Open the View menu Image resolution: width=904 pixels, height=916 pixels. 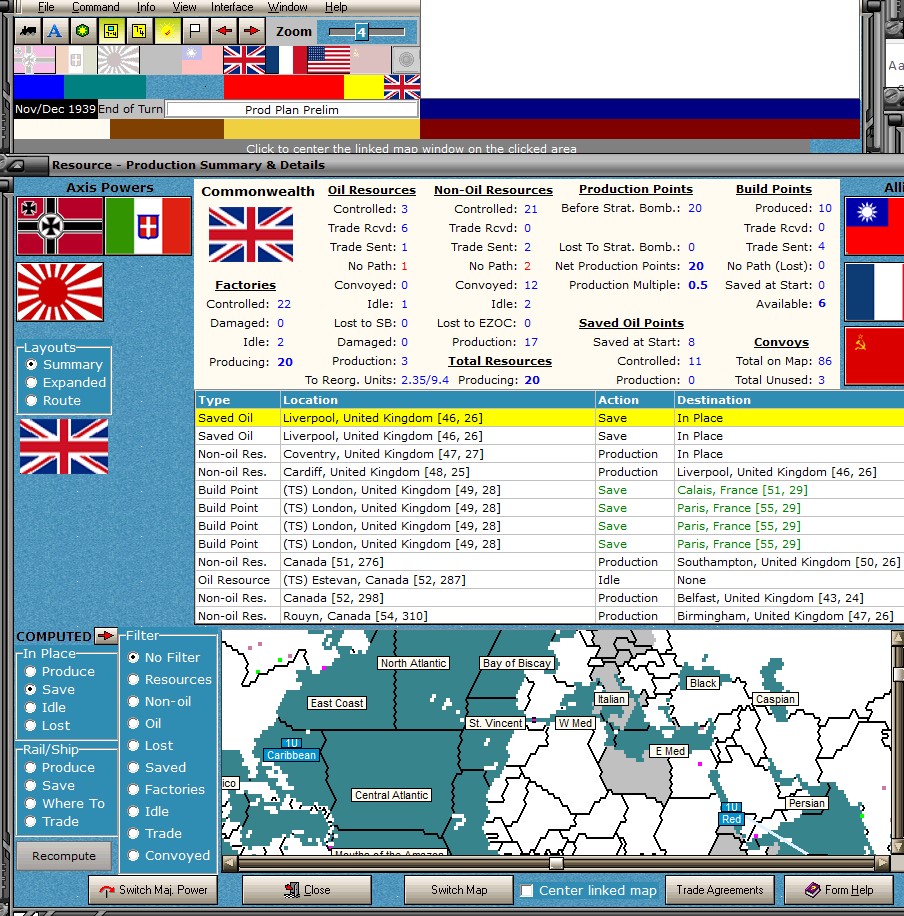185,7
